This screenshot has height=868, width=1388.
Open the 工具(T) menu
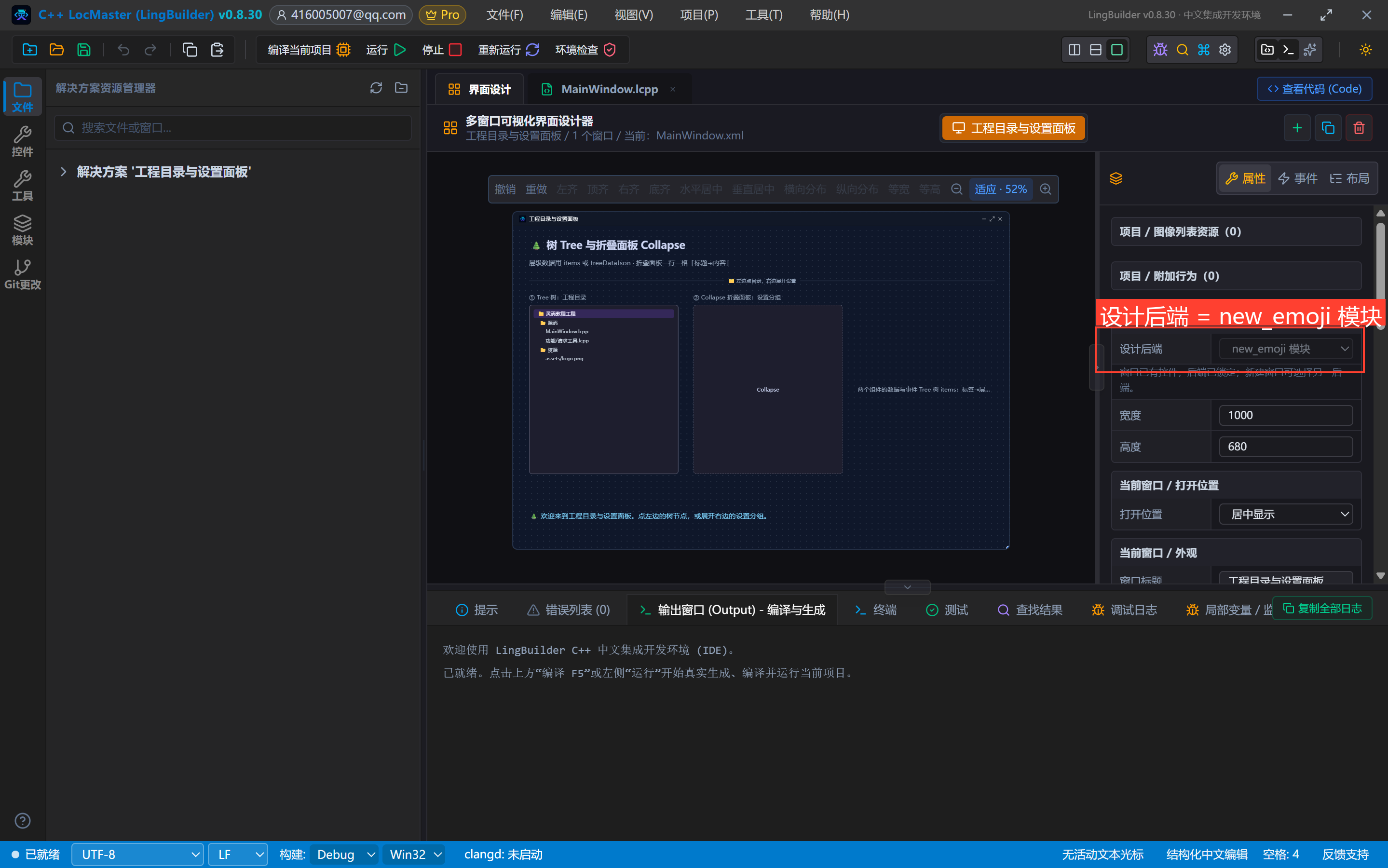pos(763,15)
